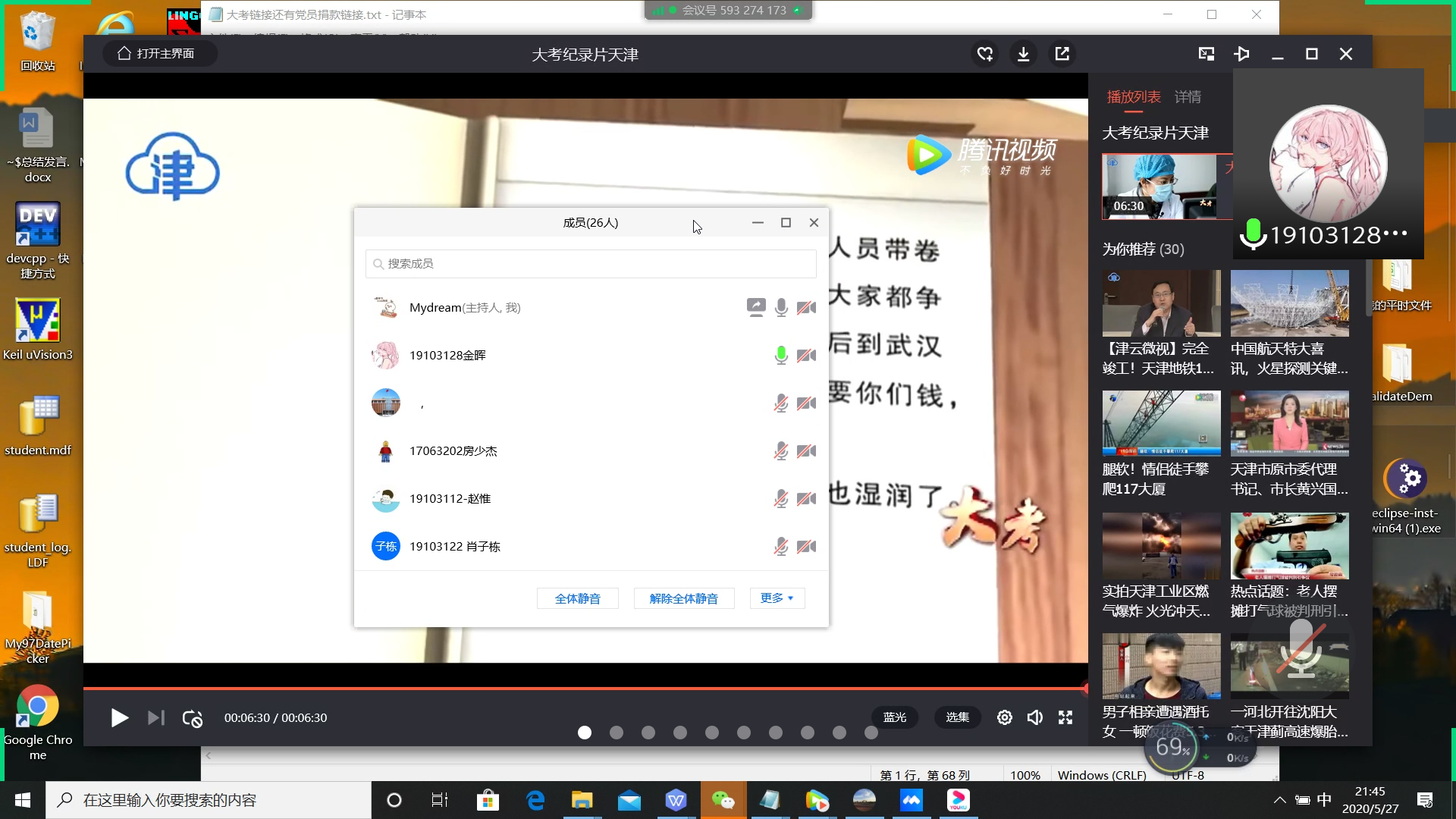Click the favorite heart icon in the player toolbar
Image resolution: width=1456 pixels, height=819 pixels.
(x=984, y=54)
